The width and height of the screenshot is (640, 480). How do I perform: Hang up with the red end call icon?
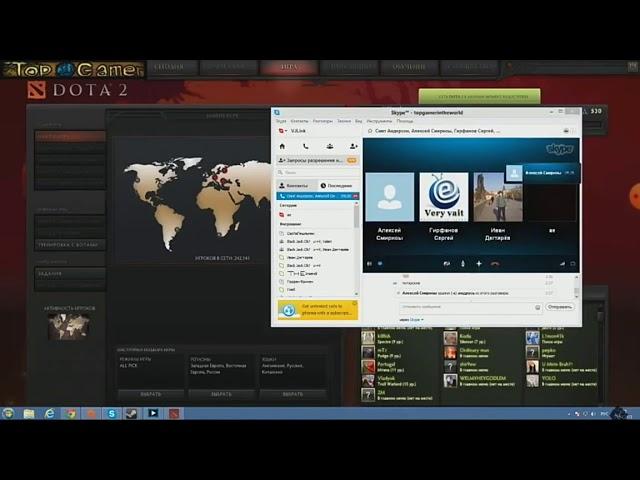495,264
